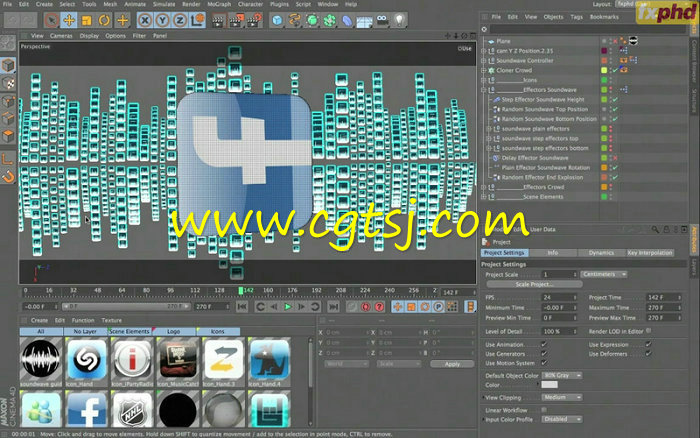The height and width of the screenshot is (438, 700).
Task: Select the NHL logo material thumbnail
Action: click(x=132, y=409)
